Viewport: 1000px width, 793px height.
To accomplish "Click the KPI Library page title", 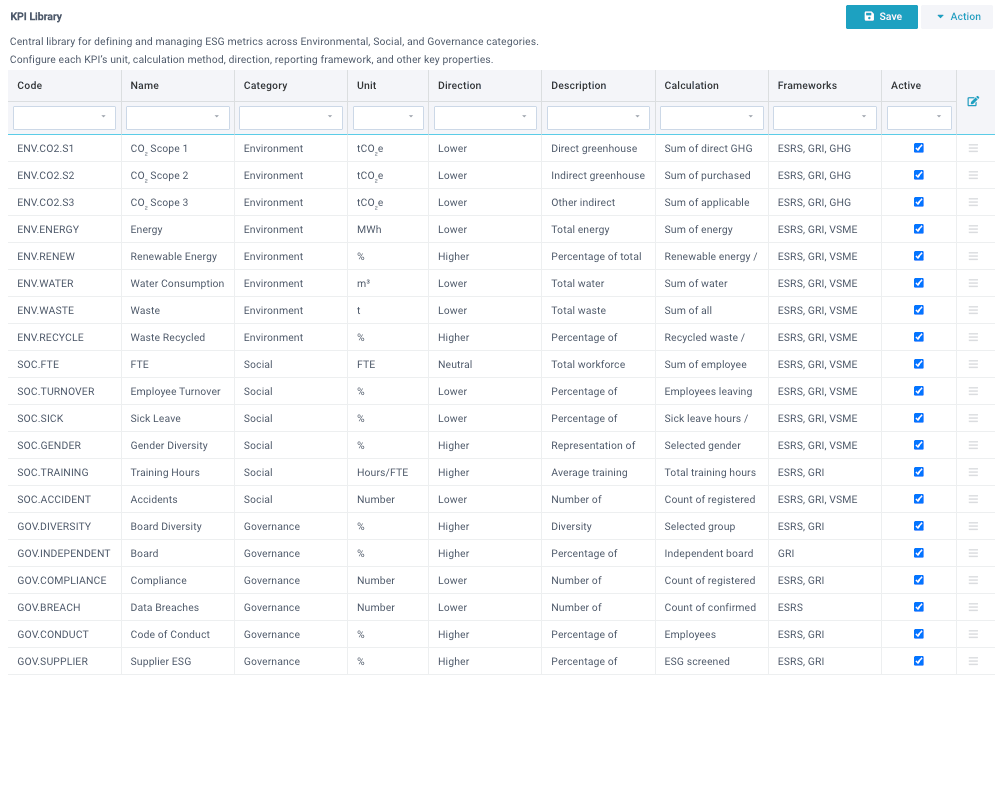I will tap(36, 17).
